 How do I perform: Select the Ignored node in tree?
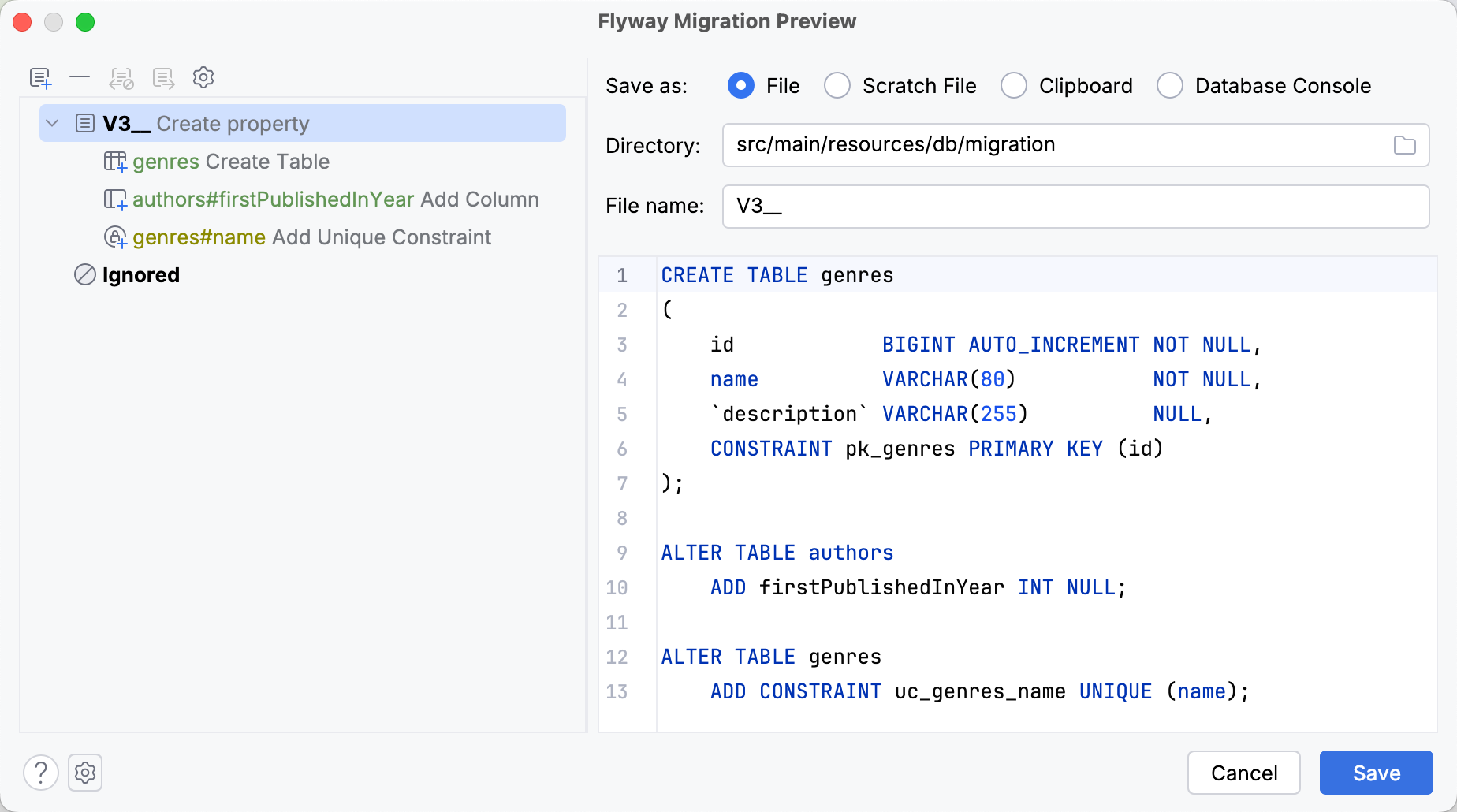click(140, 275)
